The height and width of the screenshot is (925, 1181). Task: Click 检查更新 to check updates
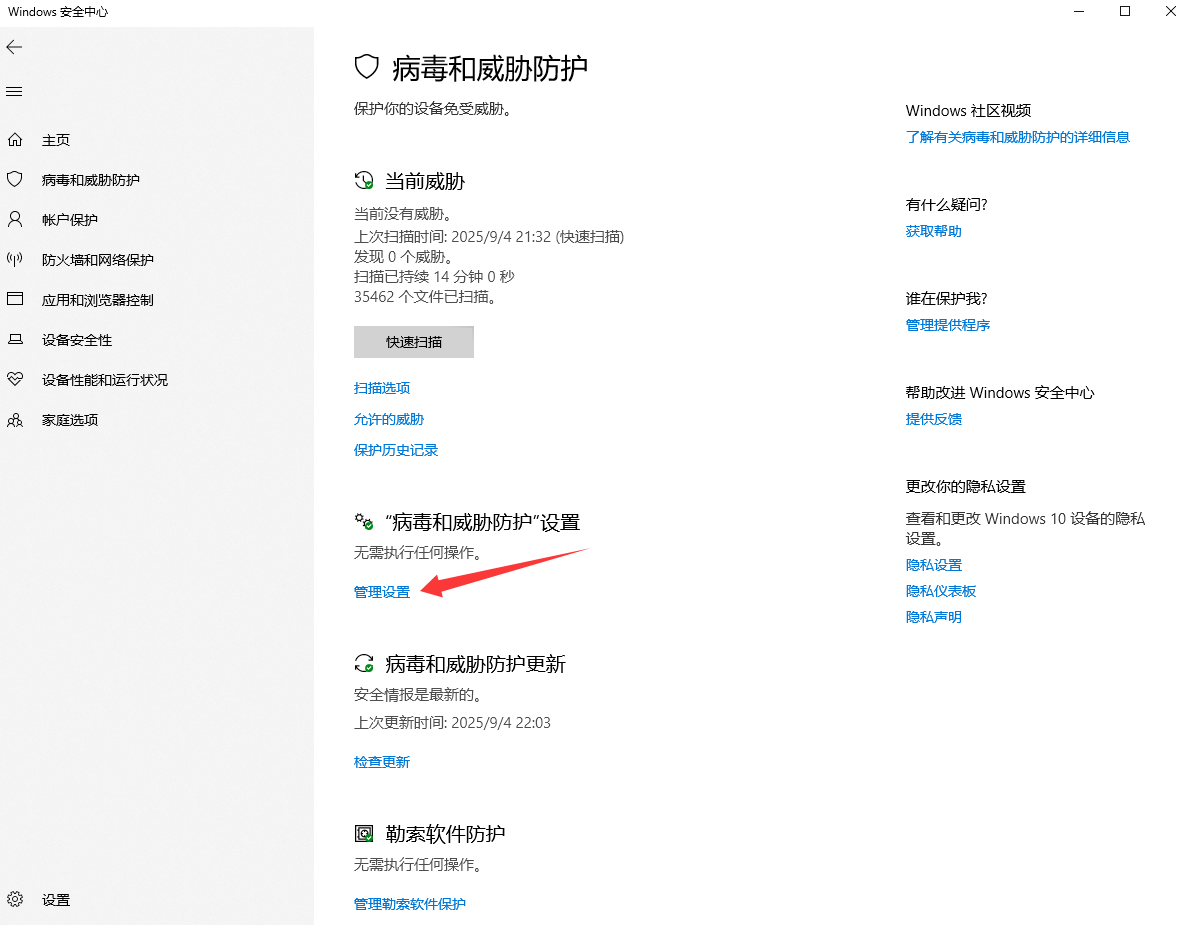pos(382,762)
